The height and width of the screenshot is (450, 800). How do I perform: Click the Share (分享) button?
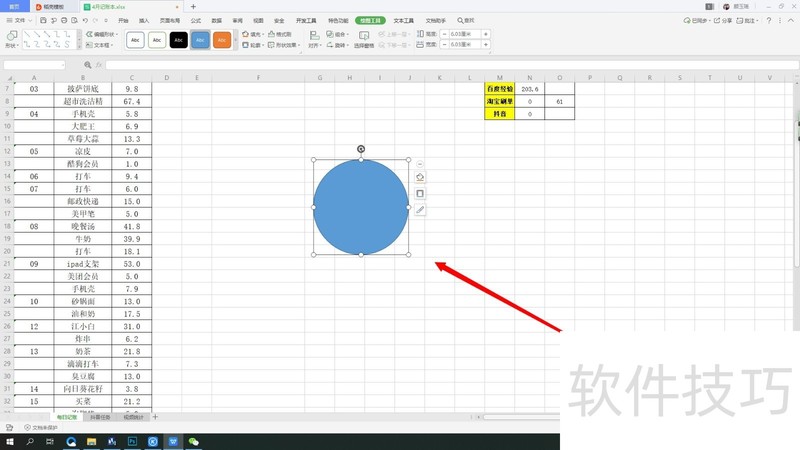pyautogui.click(x=722, y=20)
